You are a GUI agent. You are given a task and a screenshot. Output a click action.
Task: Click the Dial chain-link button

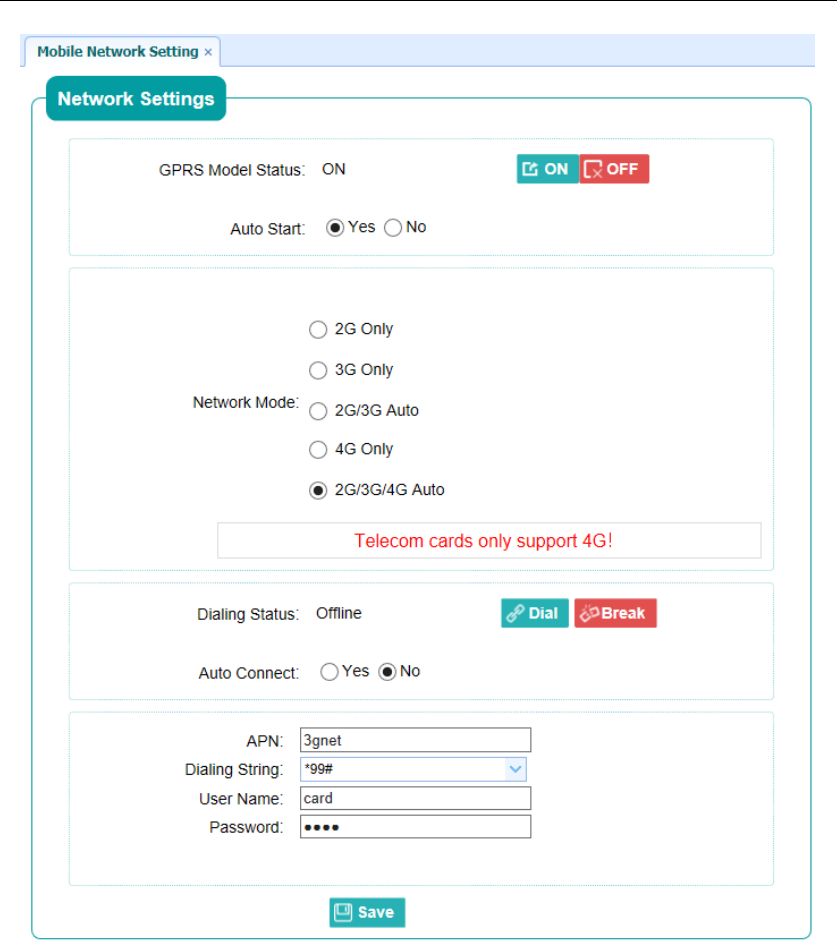click(x=534, y=613)
